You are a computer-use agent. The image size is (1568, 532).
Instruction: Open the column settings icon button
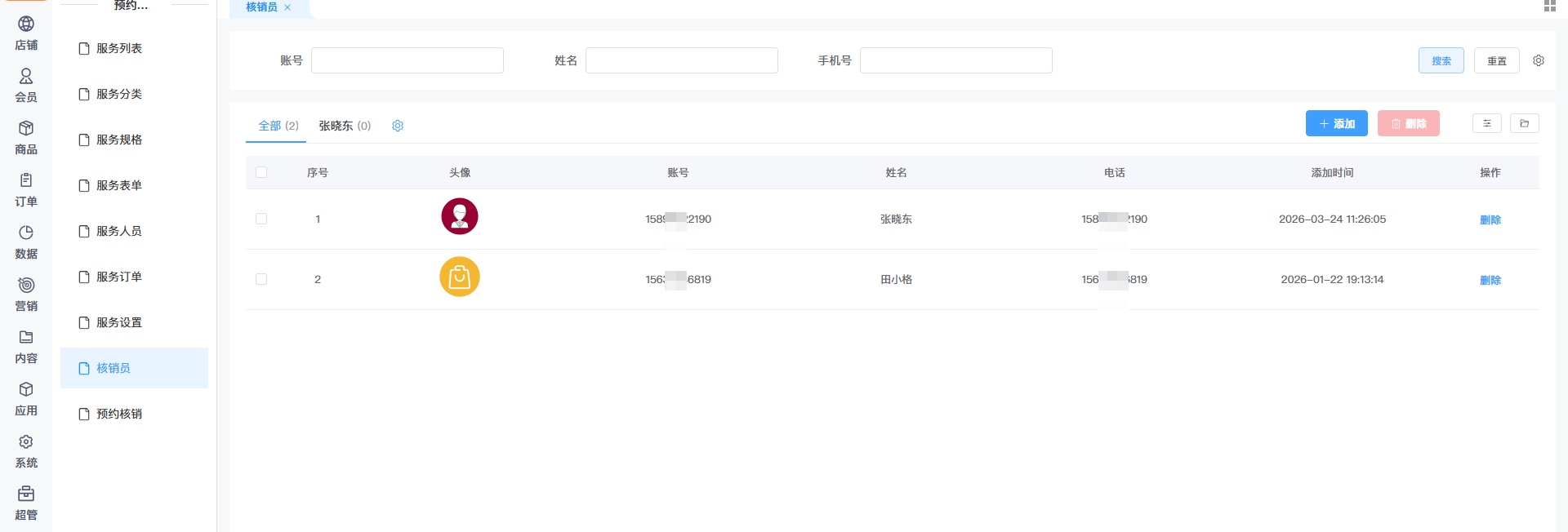pyautogui.click(x=1487, y=123)
